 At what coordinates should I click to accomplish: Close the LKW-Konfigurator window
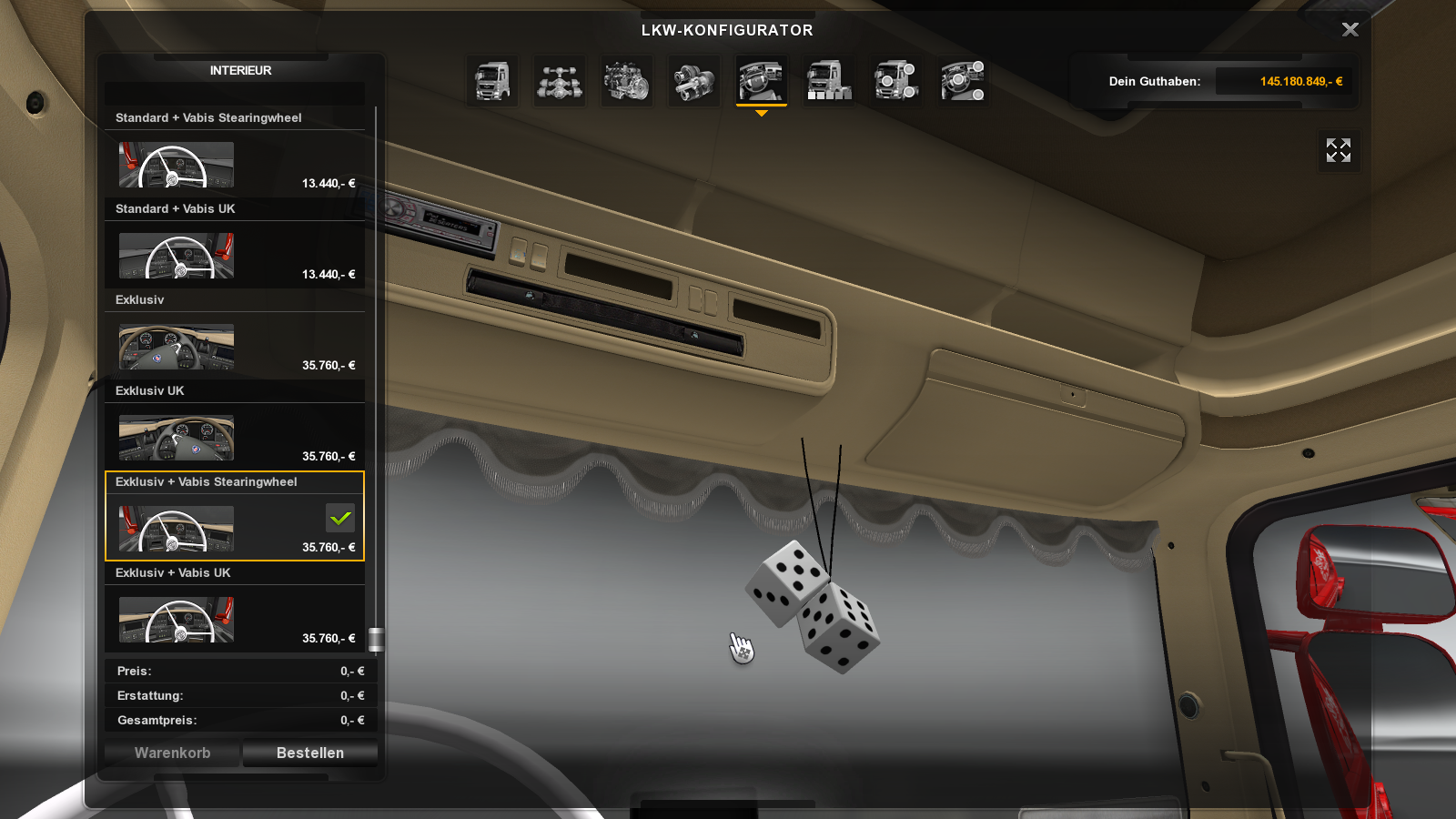coord(1350,30)
